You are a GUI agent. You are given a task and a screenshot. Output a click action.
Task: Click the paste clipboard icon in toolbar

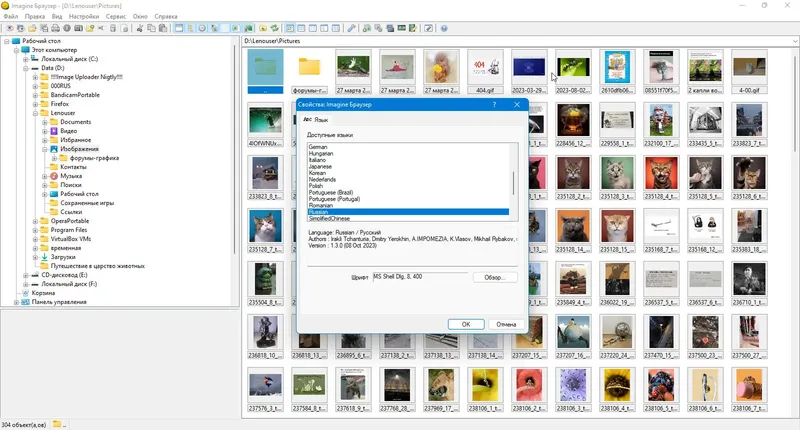163,28
